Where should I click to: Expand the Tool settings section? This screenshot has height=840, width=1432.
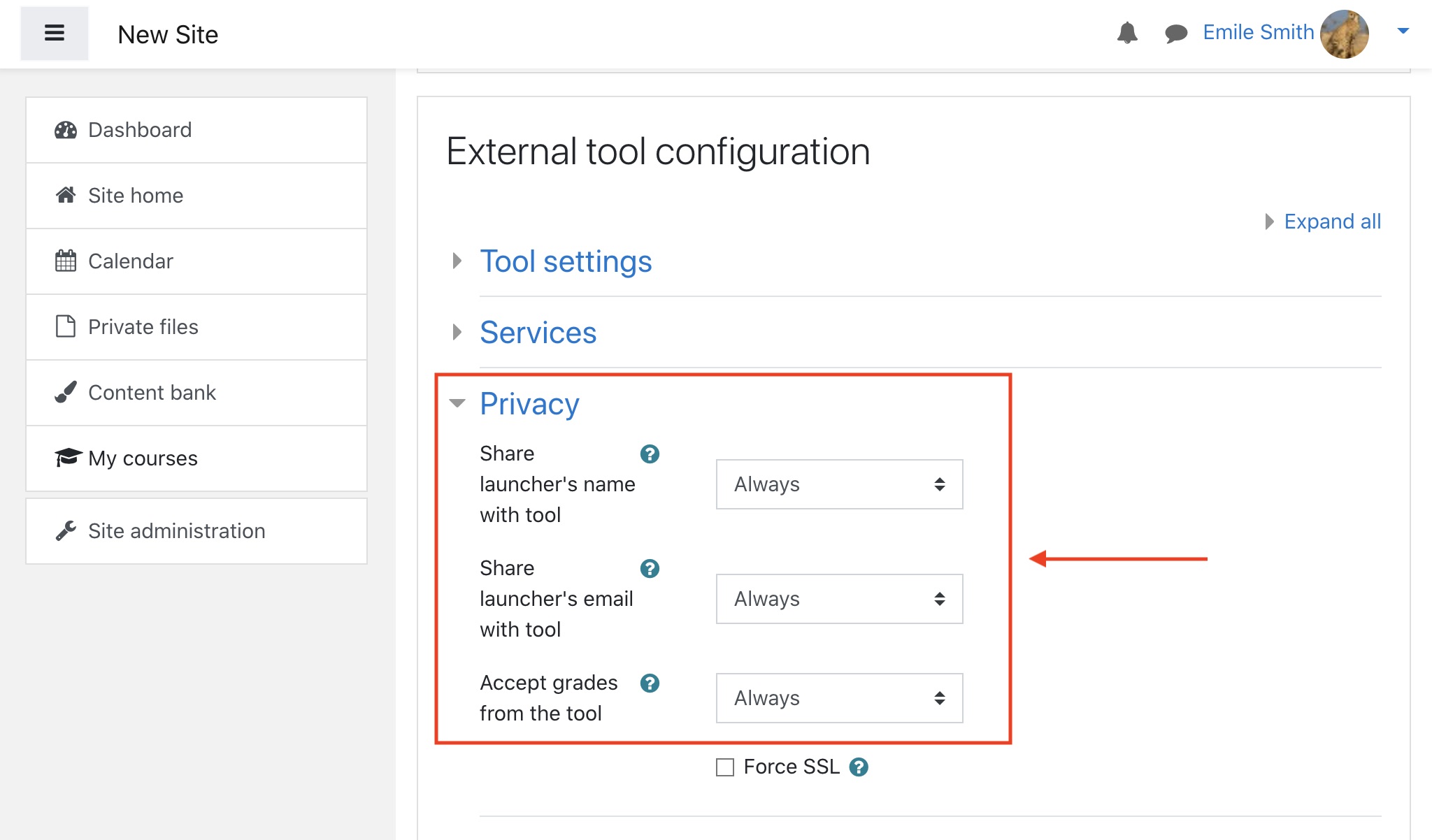click(x=566, y=262)
